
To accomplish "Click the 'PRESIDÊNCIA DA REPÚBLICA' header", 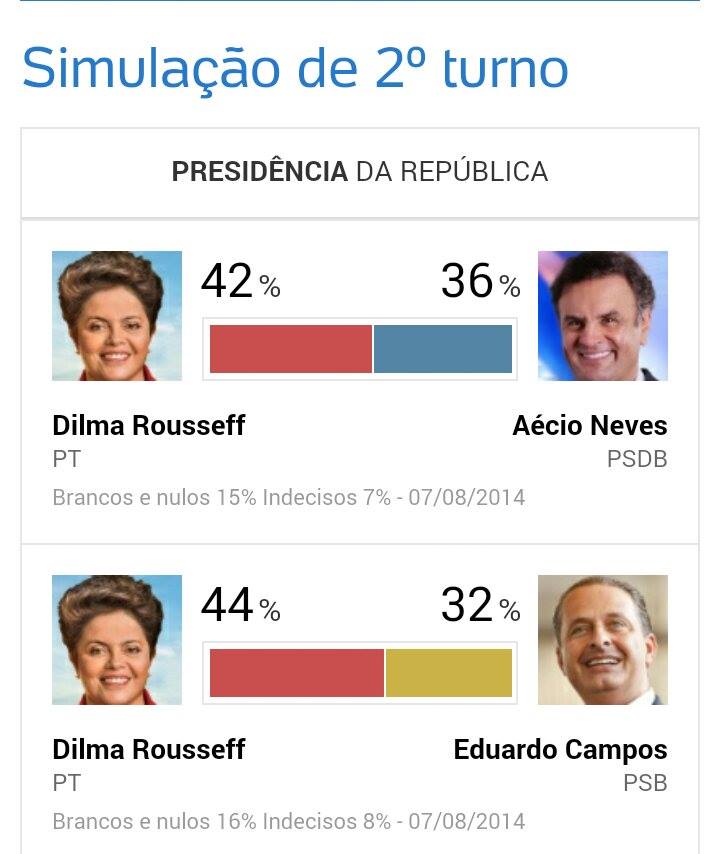I will [358, 172].
